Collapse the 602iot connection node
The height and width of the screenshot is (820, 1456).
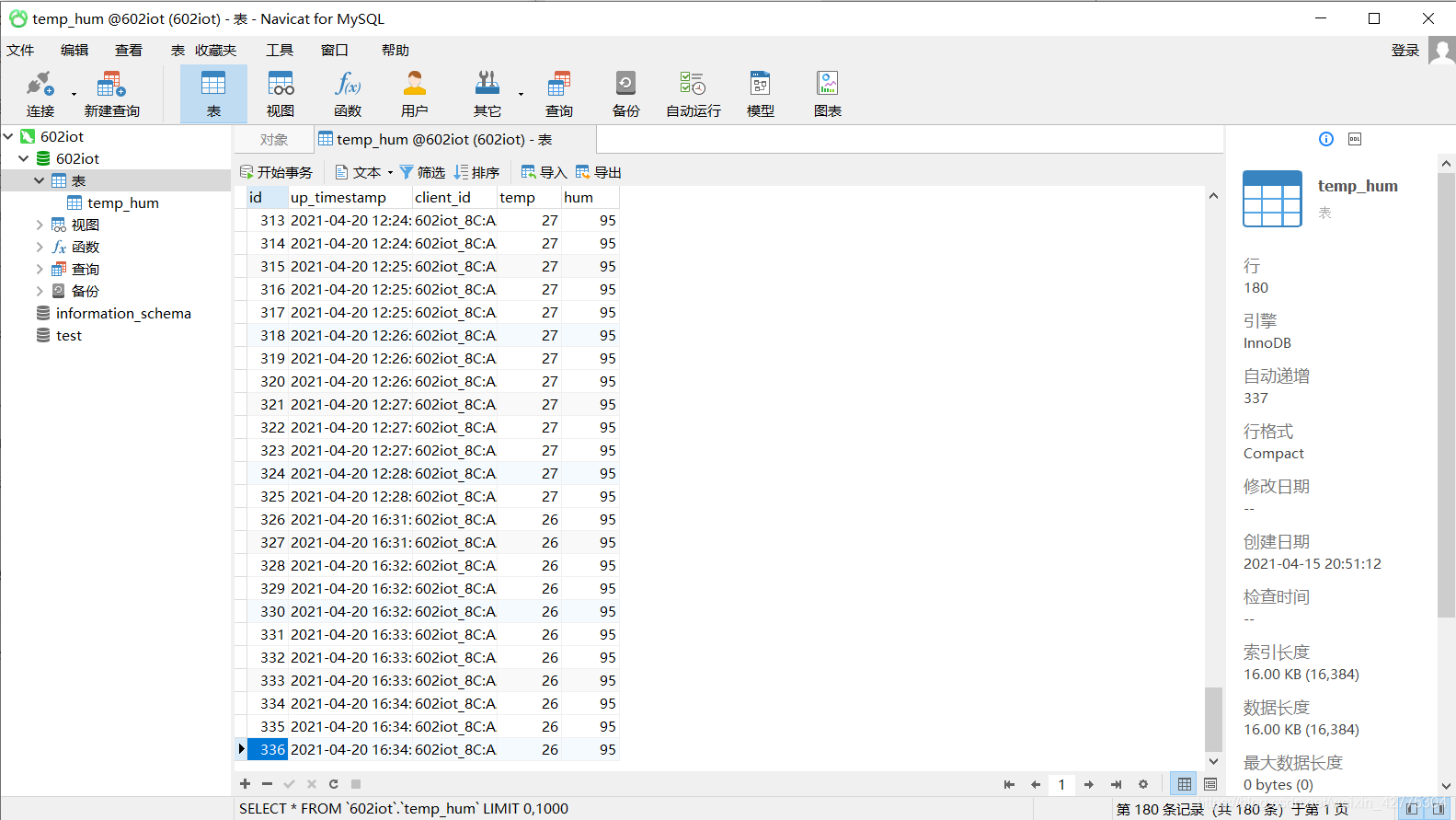(x=8, y=136)
